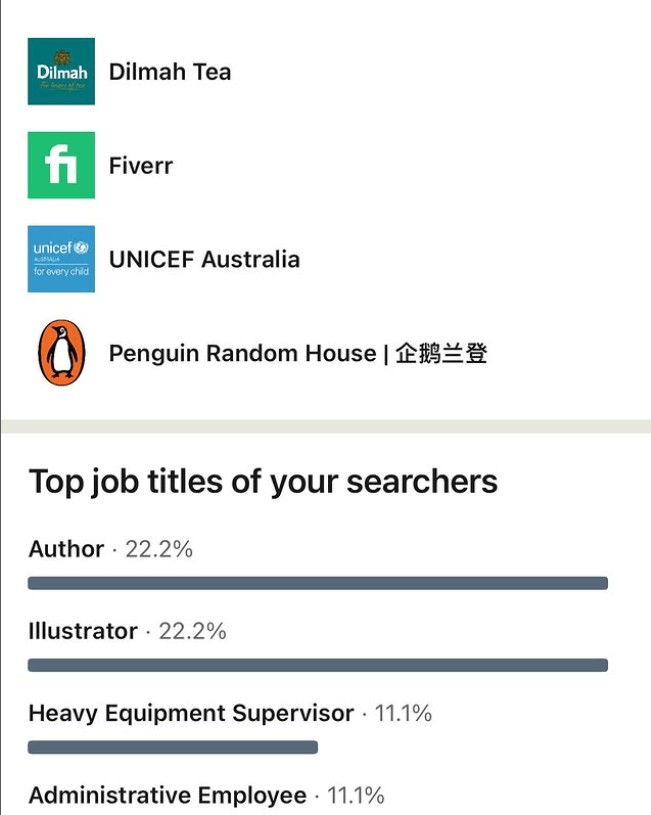Click the green Fiverr logo
This screenshot has height=815, width=651.
(61, 165)
